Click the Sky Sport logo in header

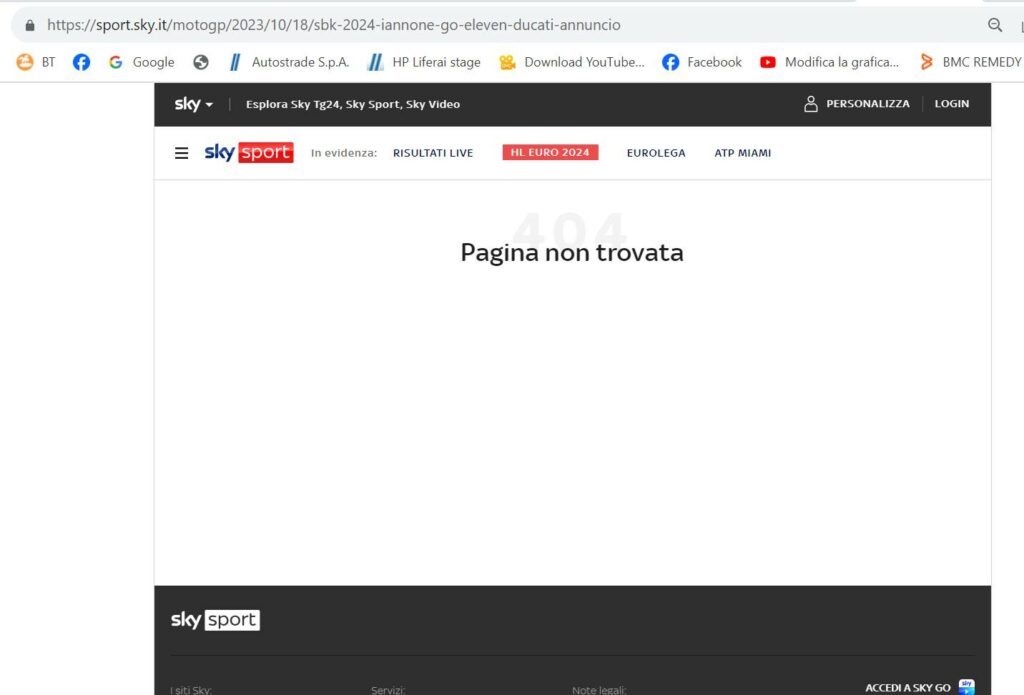[248, 153]
